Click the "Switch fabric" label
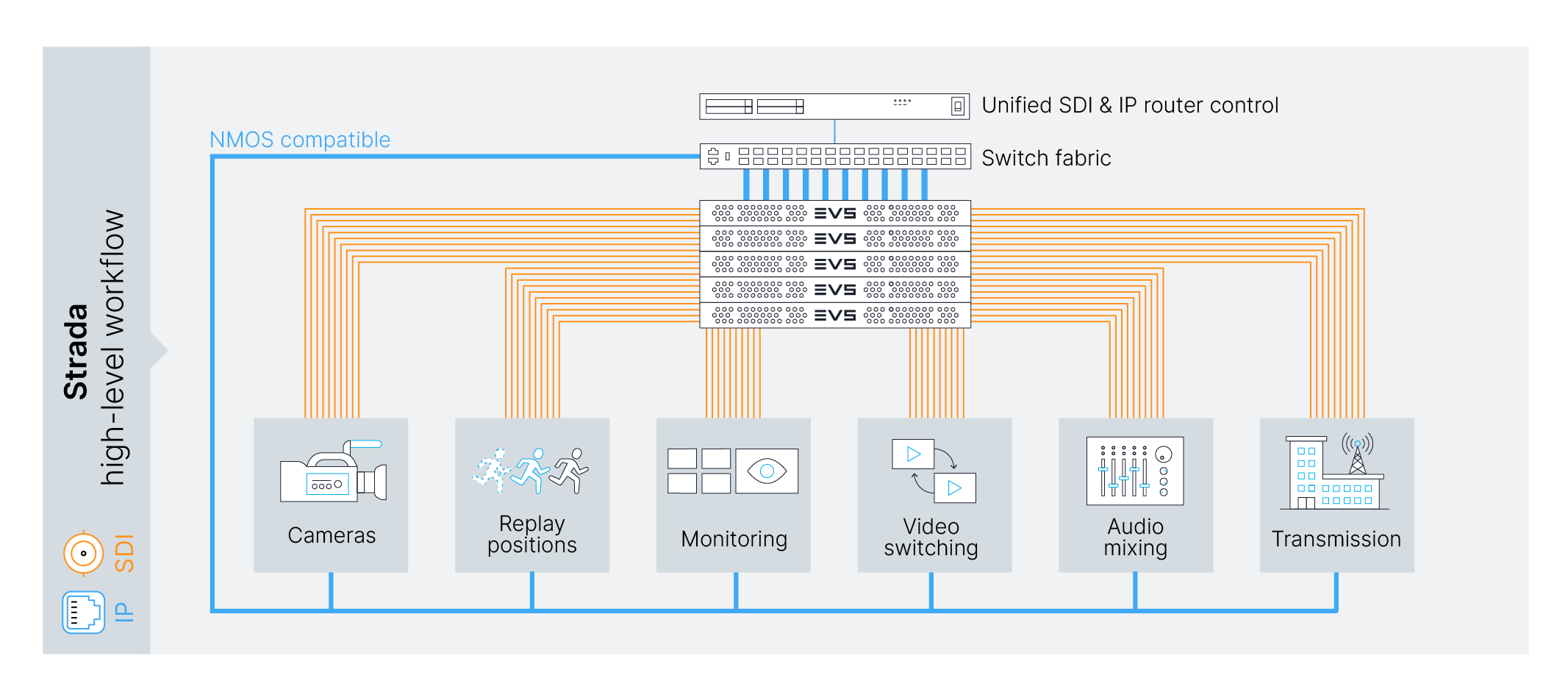This screenshot has height=692, width=1568. point(1046,158)
